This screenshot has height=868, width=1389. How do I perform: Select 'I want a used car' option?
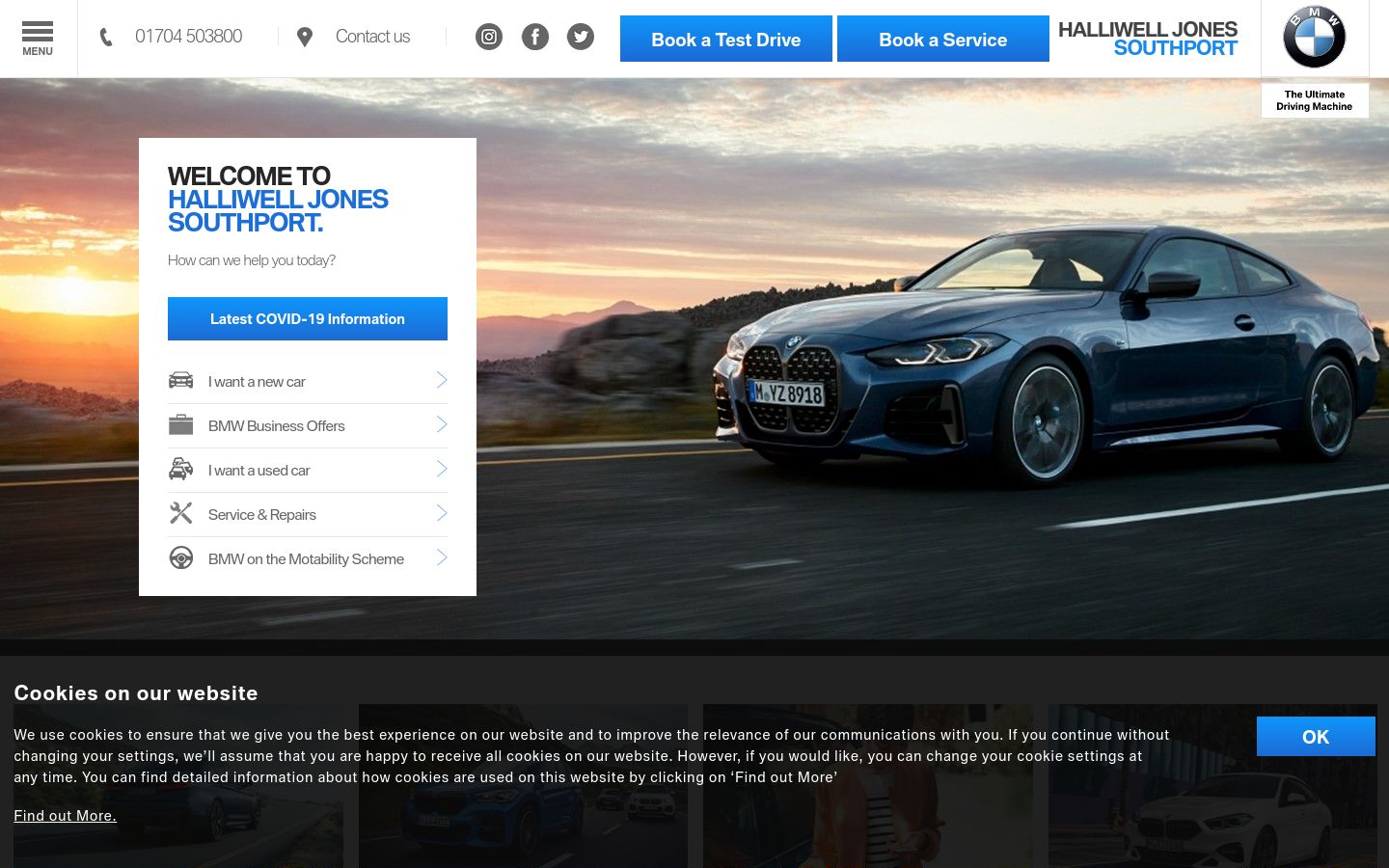(308, 470)
